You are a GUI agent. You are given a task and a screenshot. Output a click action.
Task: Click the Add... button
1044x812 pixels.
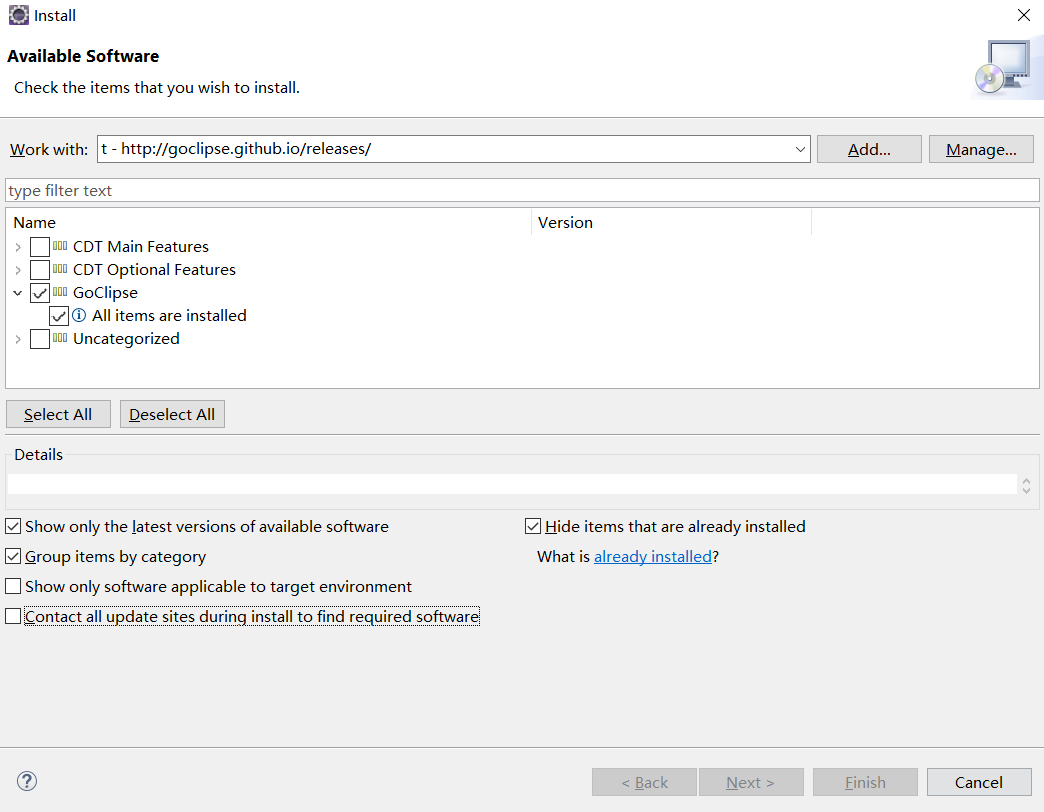coord(869,149)
